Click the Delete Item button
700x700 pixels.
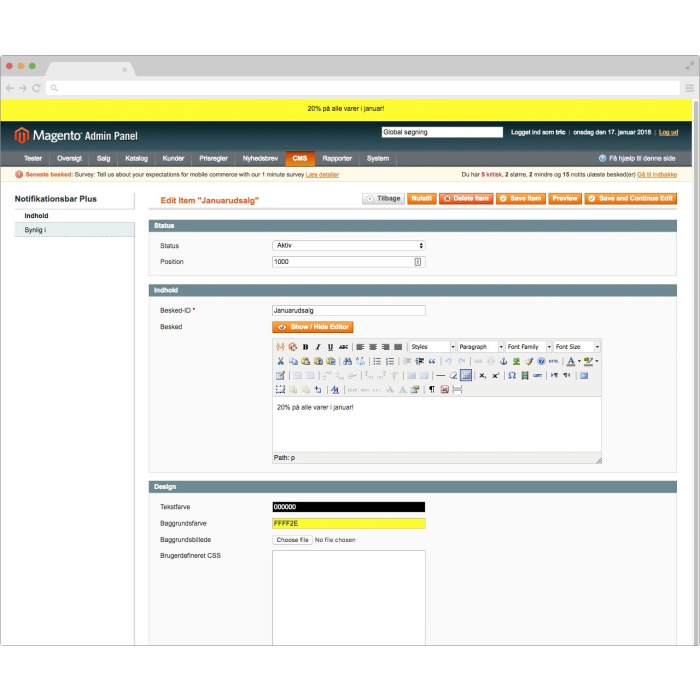466,199
